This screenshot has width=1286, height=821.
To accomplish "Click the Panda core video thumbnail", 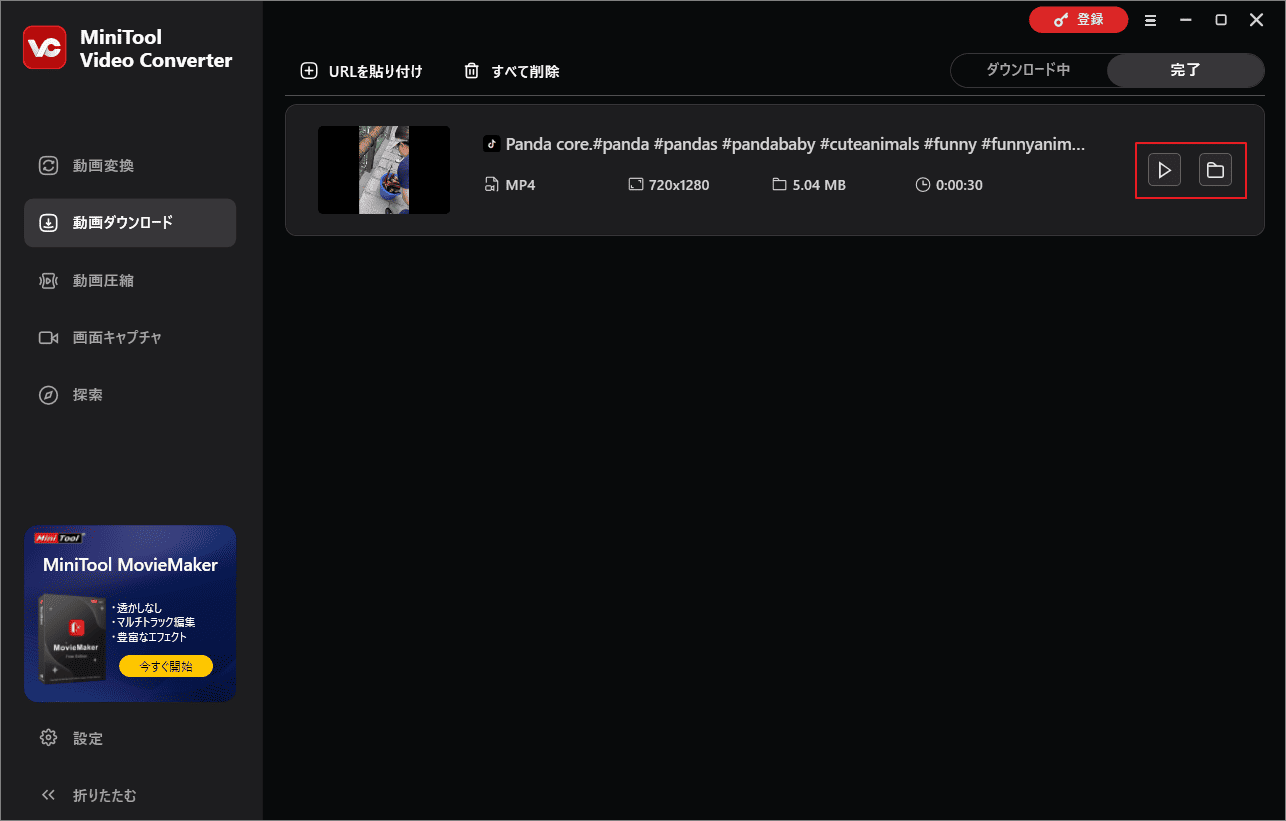I will 384,170.
